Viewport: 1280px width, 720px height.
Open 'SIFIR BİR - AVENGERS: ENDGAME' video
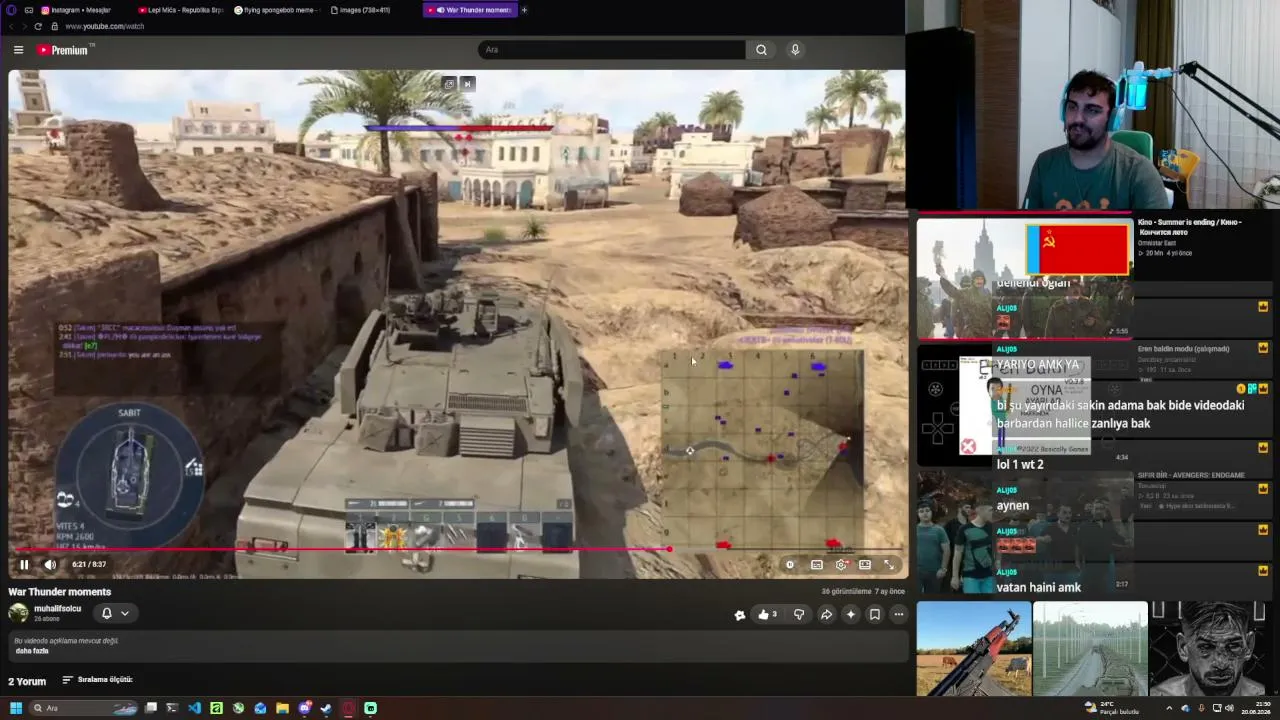[x=1191, y=475]
